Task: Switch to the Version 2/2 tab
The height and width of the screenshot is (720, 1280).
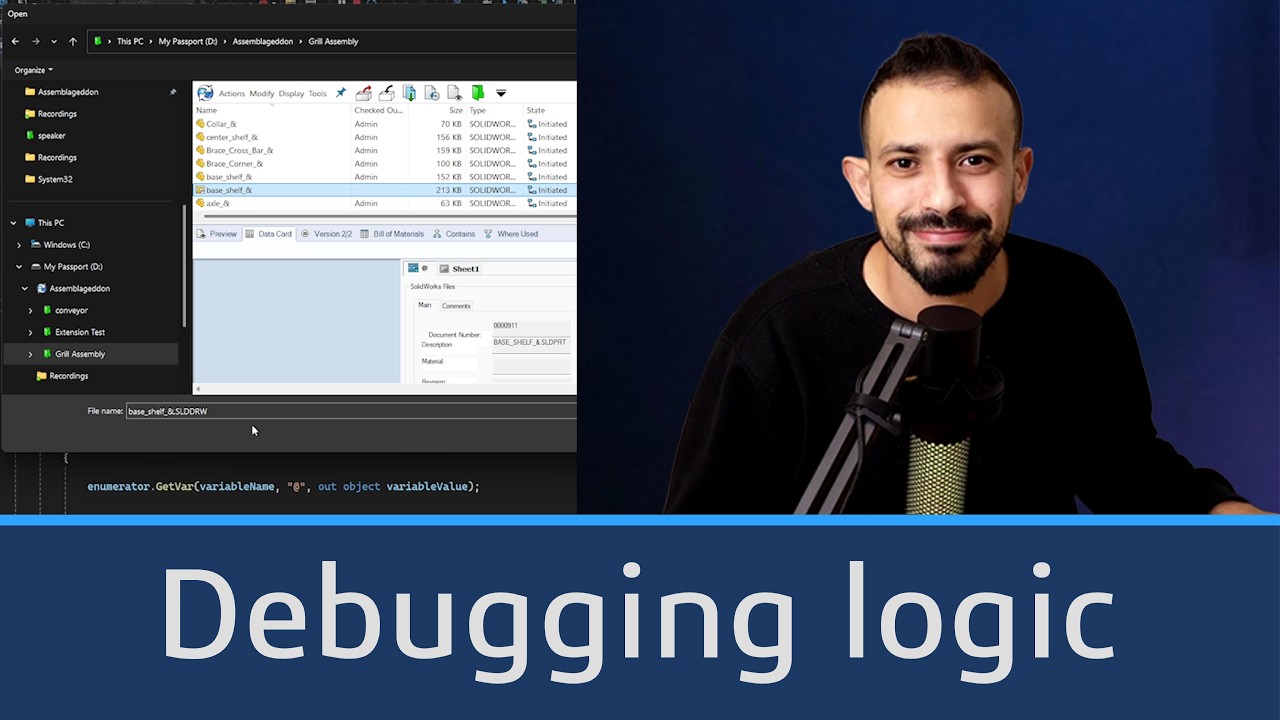Action: tap(326, 234)
